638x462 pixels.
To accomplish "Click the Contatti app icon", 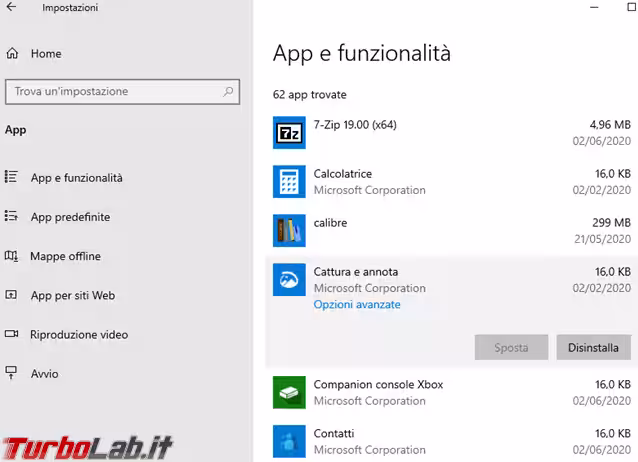I will 289,441.
